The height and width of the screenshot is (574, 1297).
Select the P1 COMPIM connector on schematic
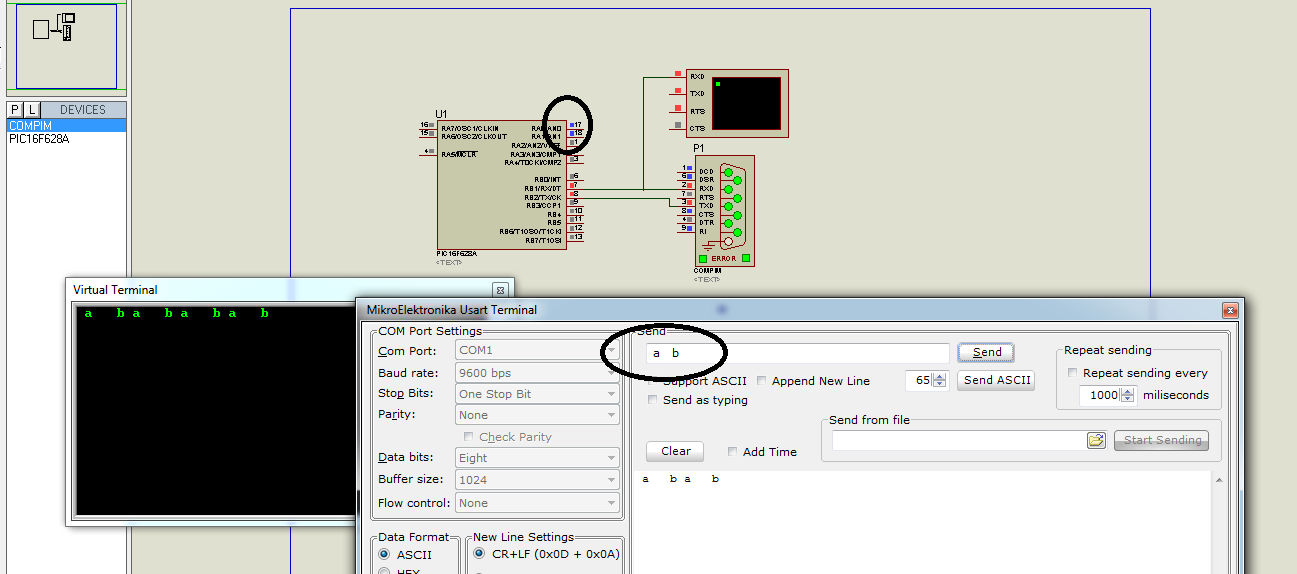724,210
